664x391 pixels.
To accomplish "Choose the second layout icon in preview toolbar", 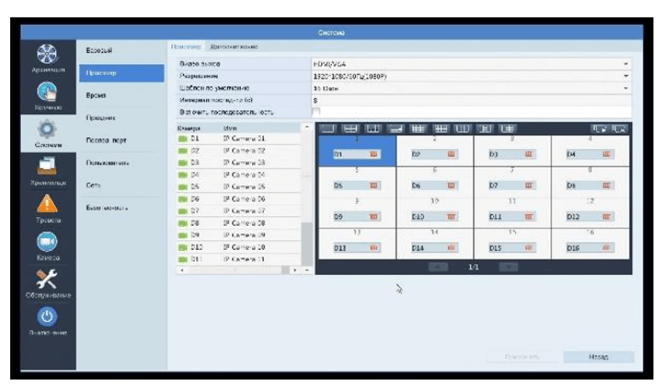I will 350,129.
